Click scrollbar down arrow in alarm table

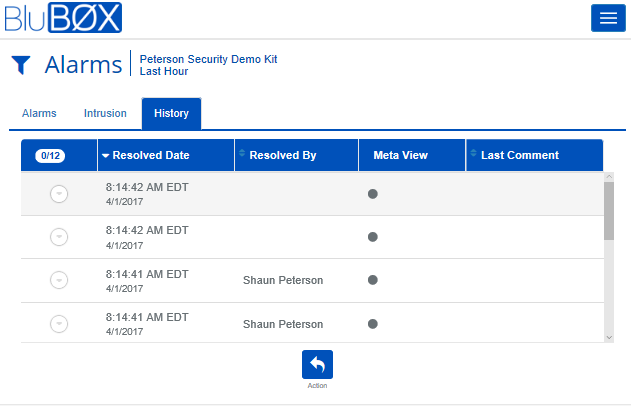point(609,338)
